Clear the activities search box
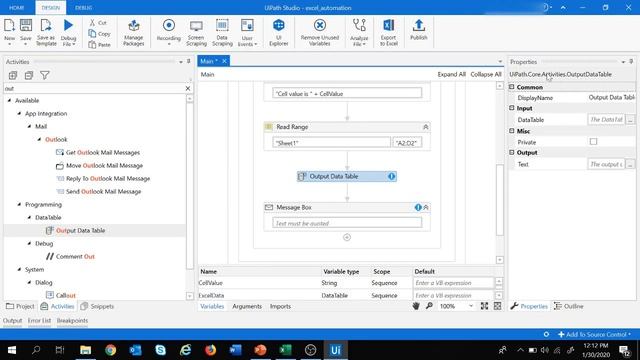The image size is (640, 360). pyautogui.click(x=188, y=88)
